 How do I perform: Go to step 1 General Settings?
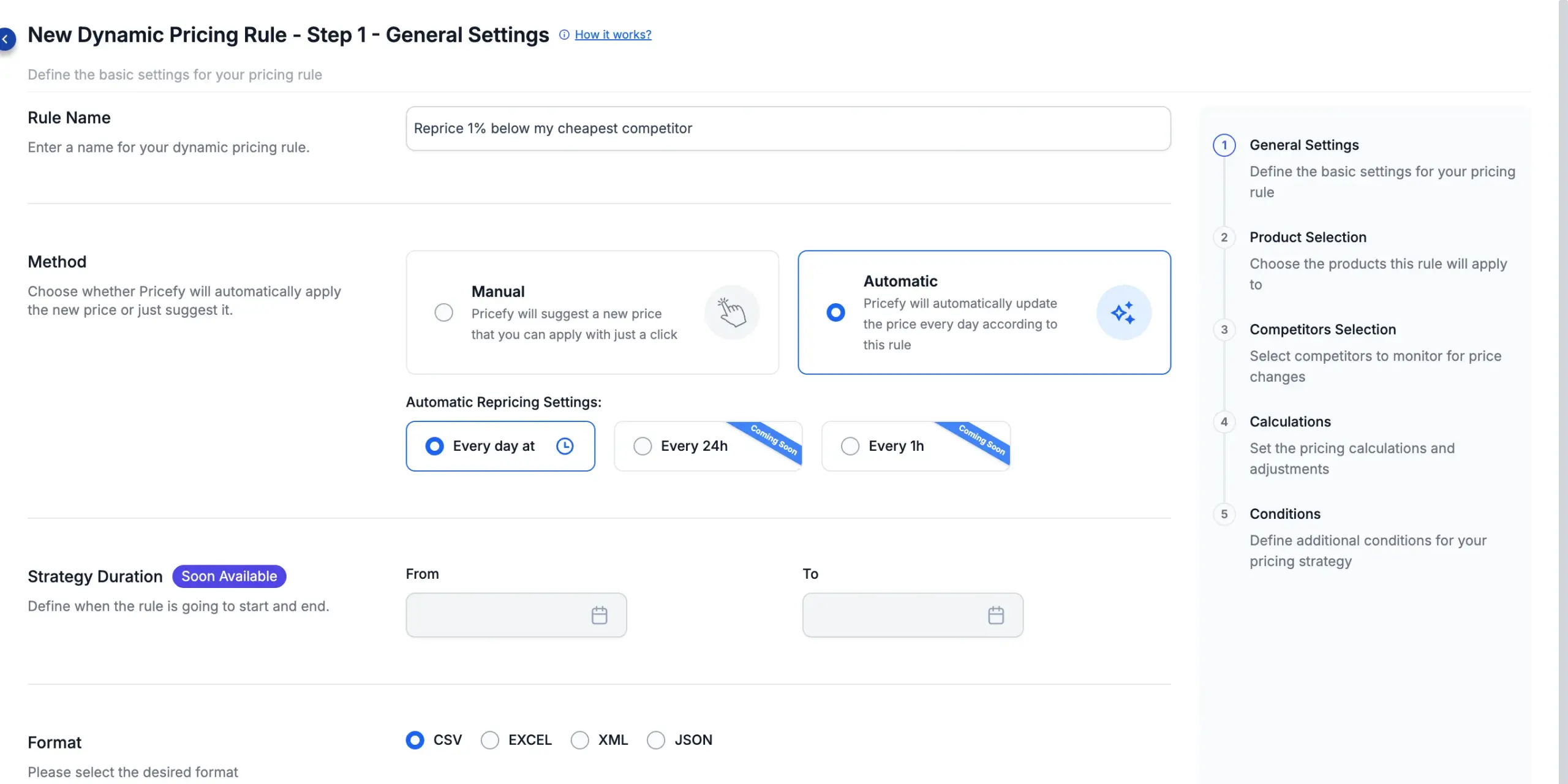(x=1304, y=145)
